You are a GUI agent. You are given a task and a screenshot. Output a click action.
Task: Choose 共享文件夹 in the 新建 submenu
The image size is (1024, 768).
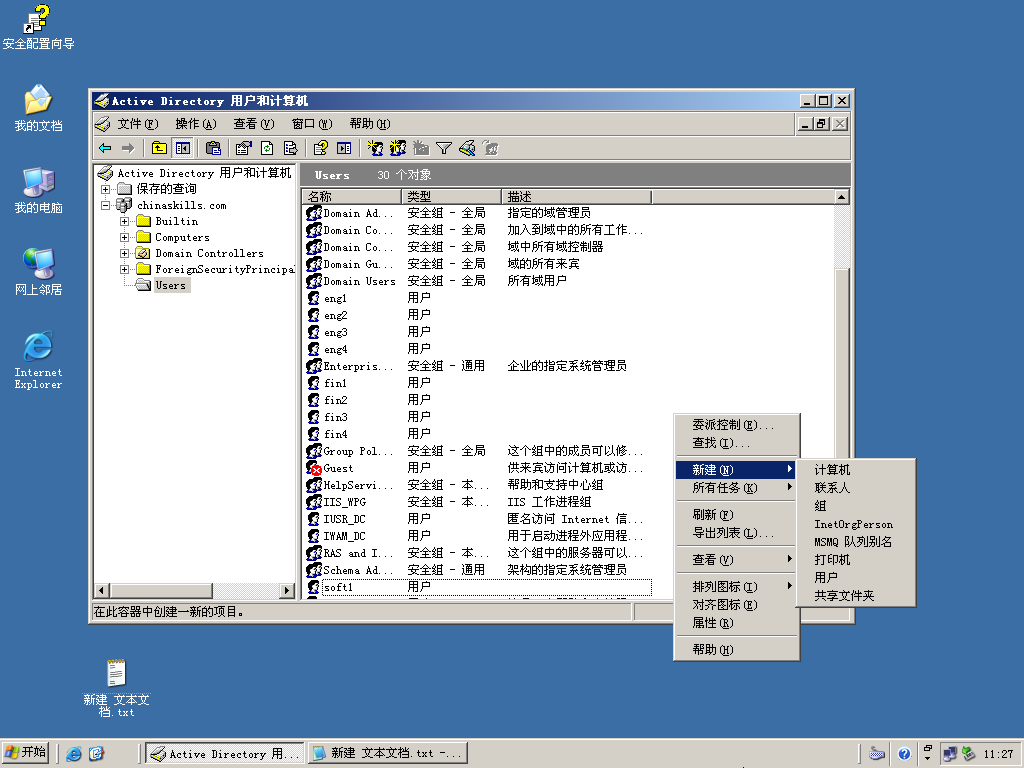856,596
